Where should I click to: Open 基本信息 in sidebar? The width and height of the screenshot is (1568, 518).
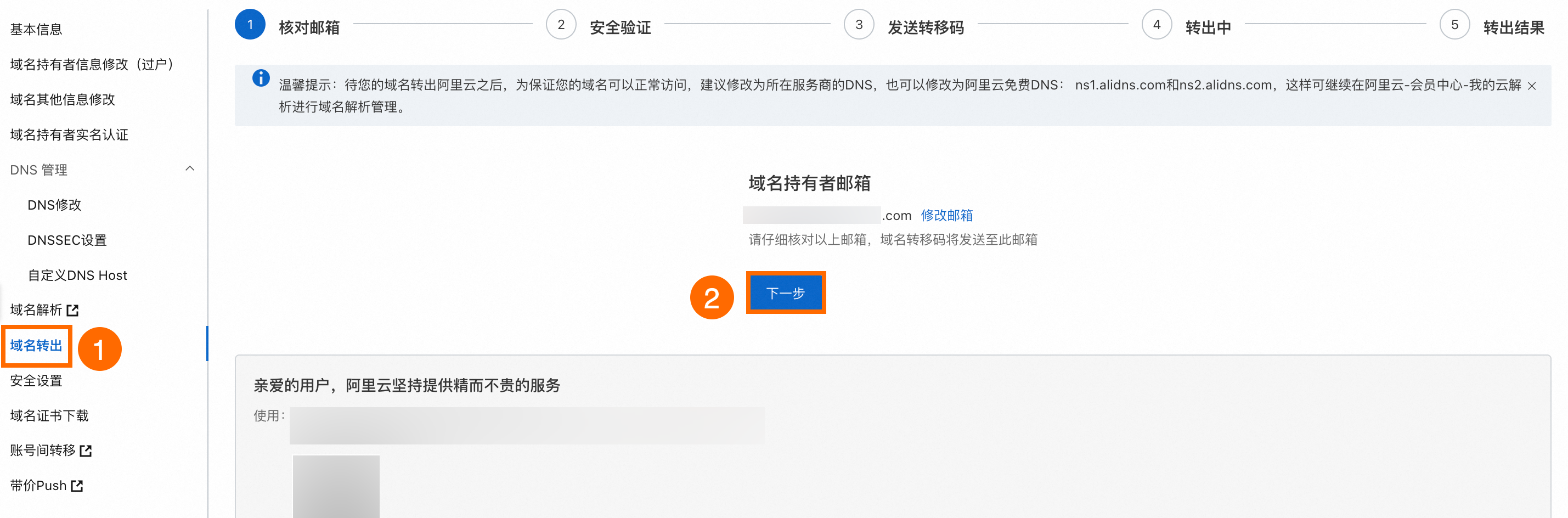(x=36, y=29)
